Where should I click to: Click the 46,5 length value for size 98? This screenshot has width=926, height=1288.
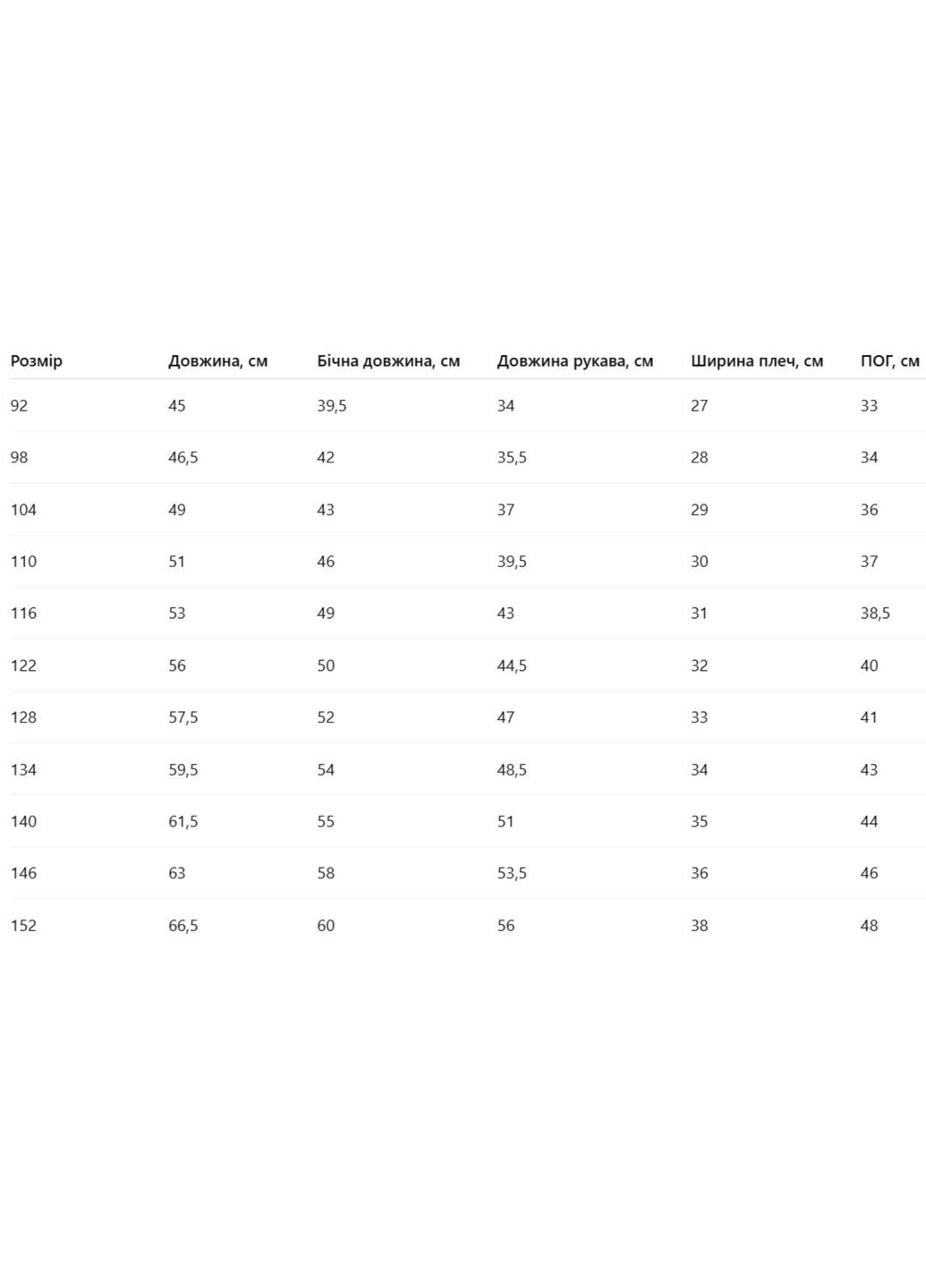[183, 458]
